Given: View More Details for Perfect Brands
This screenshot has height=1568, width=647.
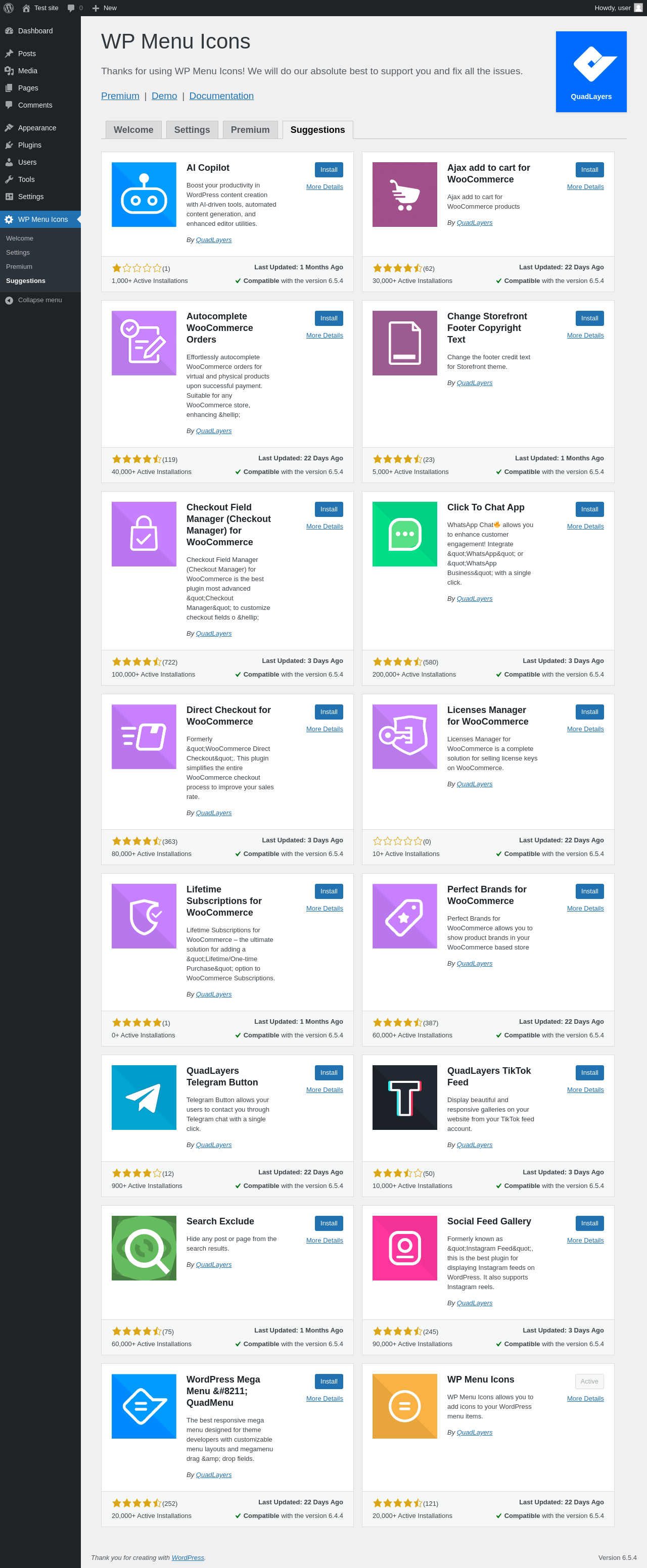Looking at the screenshot, I should pos(585,909).
